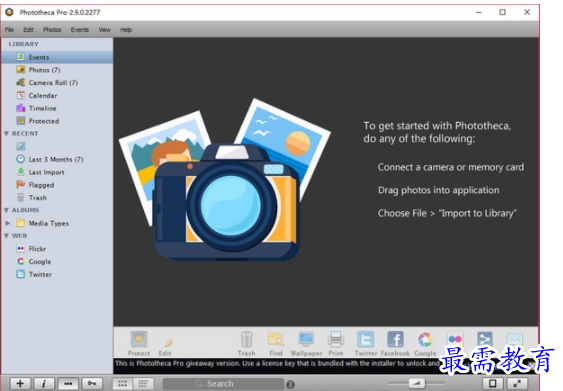Image resolution: width=563 pixels, height=391 pixels.
Task: Open the Events menu
Action: pos(79,30)
